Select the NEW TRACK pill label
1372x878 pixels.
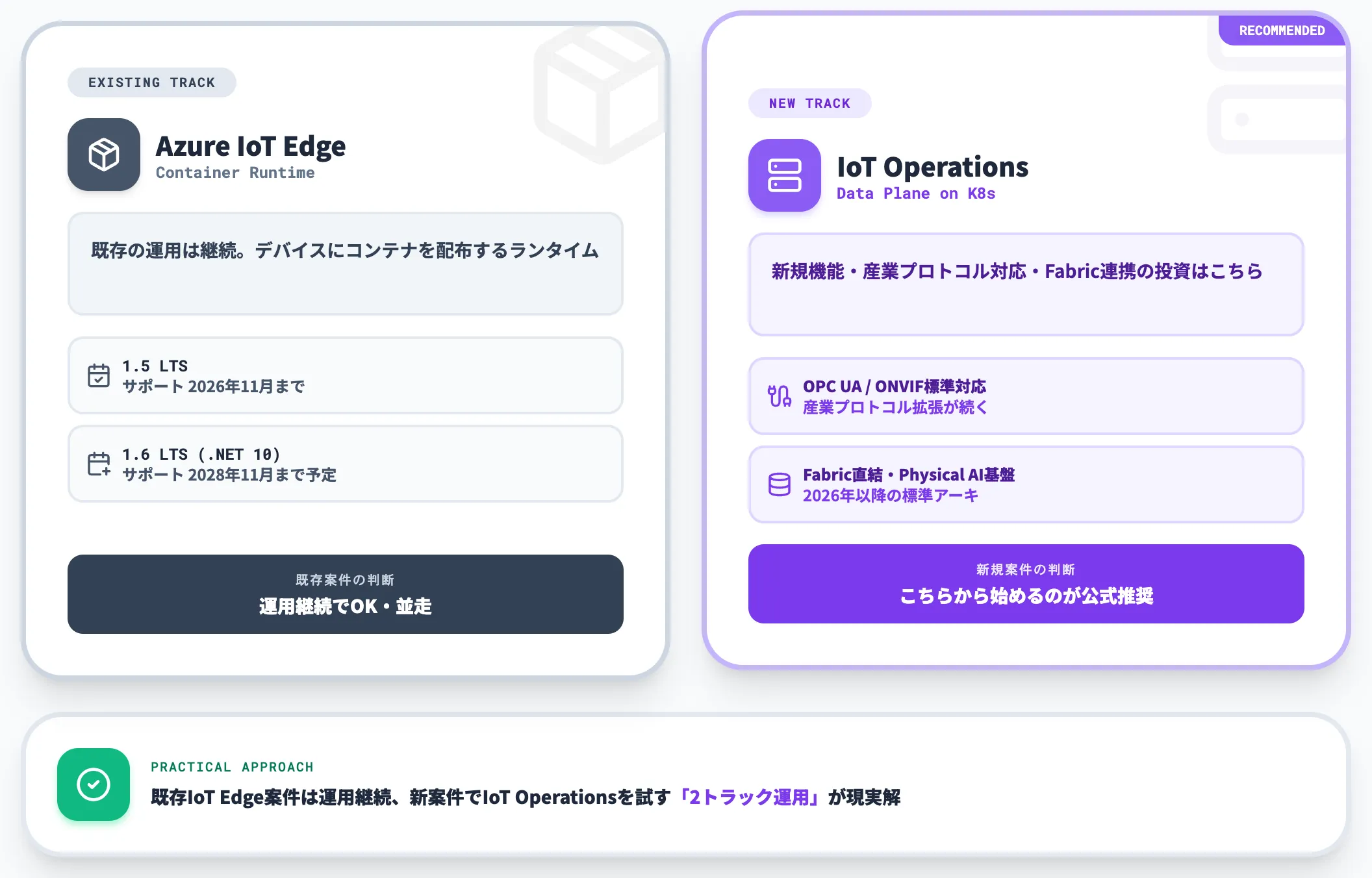click(x=810, y=103)
